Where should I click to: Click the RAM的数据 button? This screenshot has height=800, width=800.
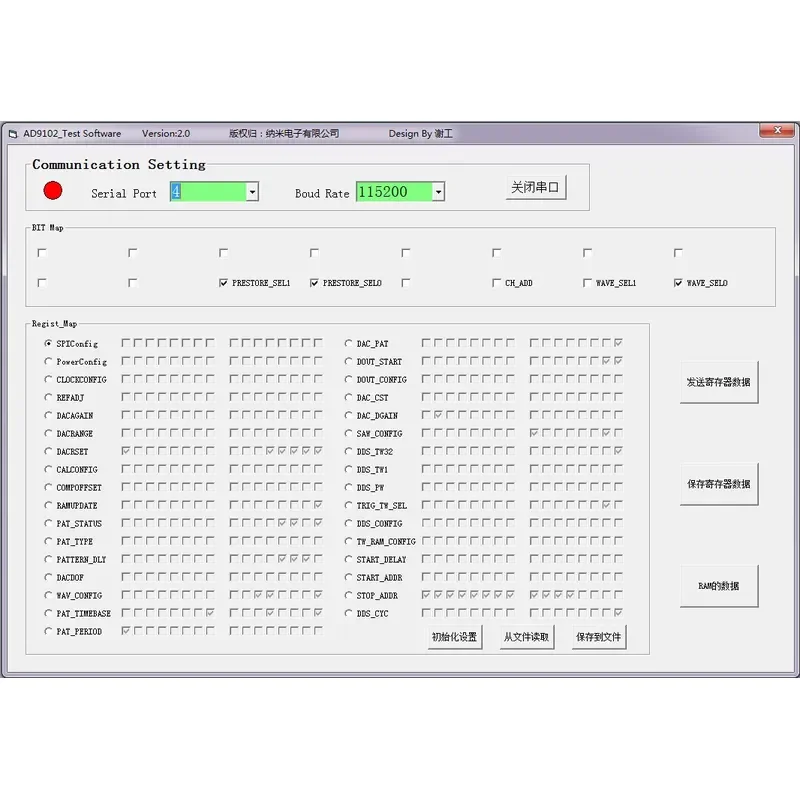point(718,586)
